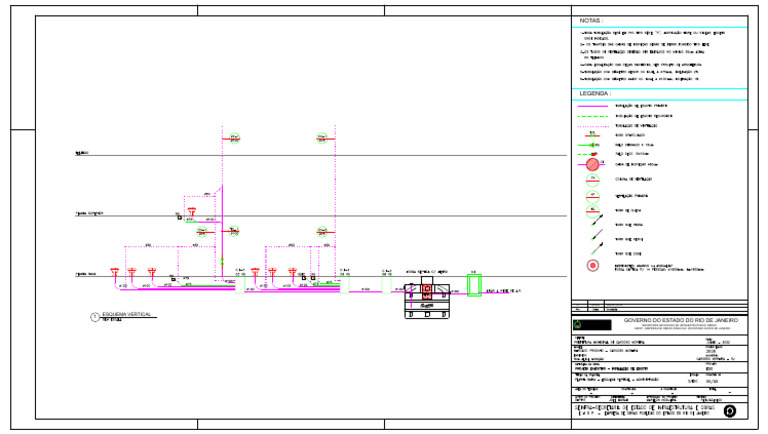Screen dimensions: 768x434
Task: Click the septic tank section drawing
Action: pyautogui.click(x=427, y=297)
